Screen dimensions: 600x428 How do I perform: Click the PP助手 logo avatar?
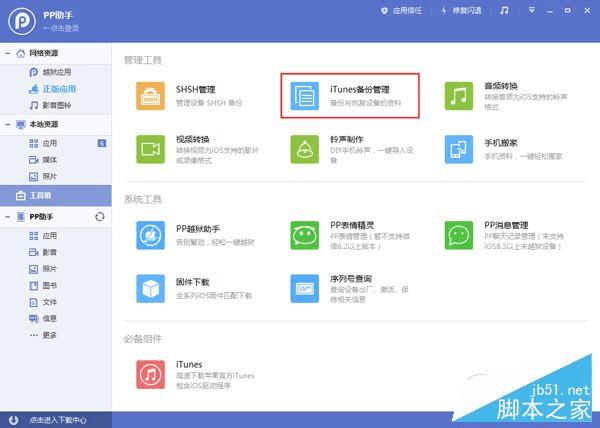tap(22, 21)
